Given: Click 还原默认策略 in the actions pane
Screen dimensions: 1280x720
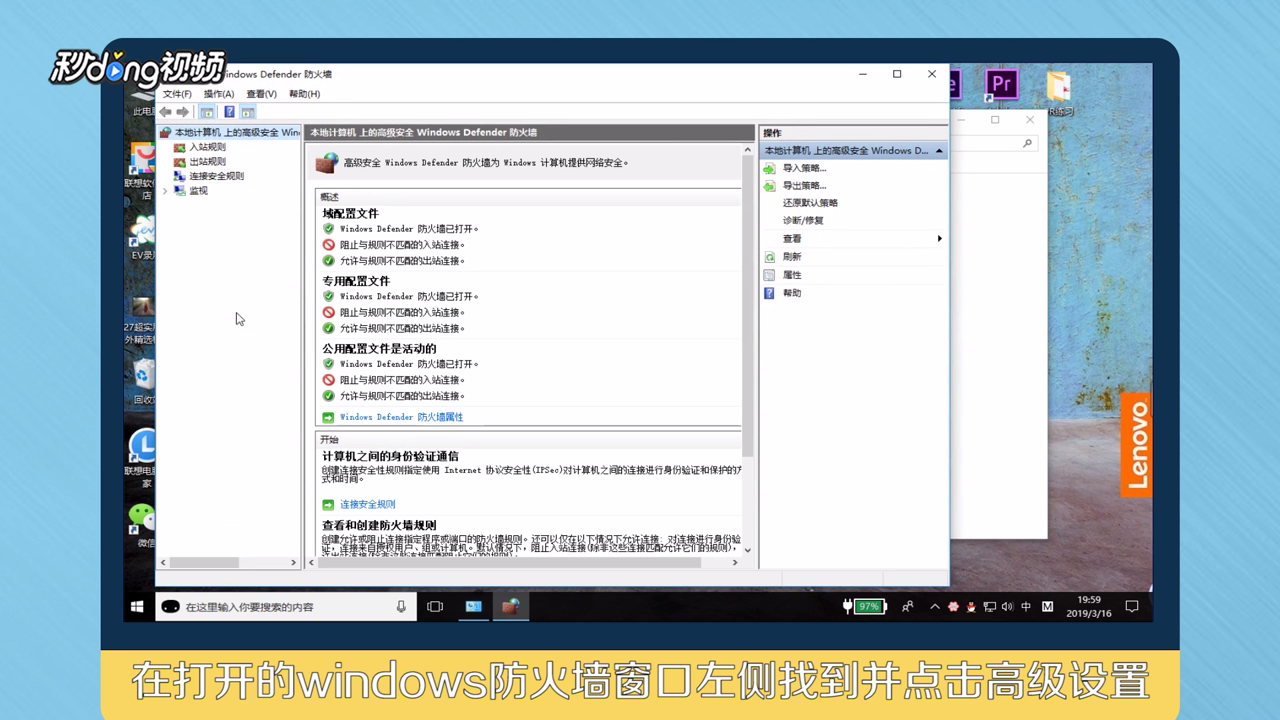Looking at the screenshot, I should pos(810,203).
